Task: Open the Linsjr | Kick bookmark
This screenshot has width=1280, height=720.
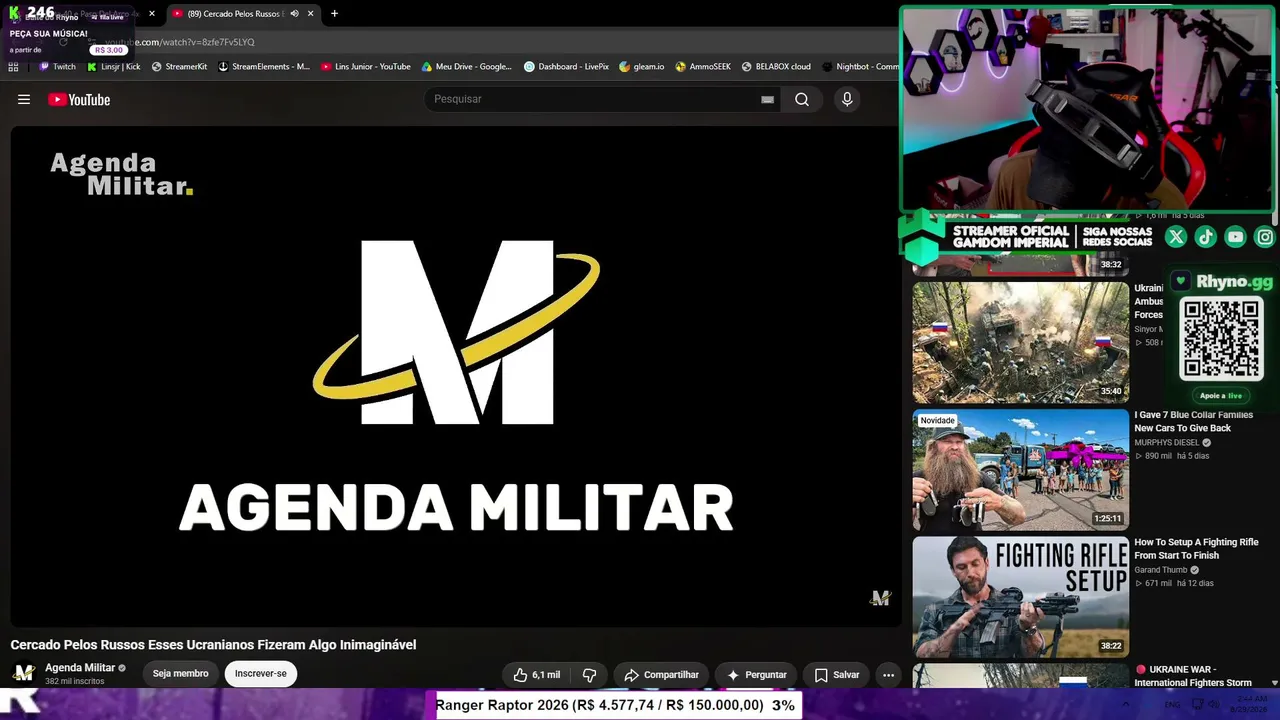Action: click(x=114, y=67)
